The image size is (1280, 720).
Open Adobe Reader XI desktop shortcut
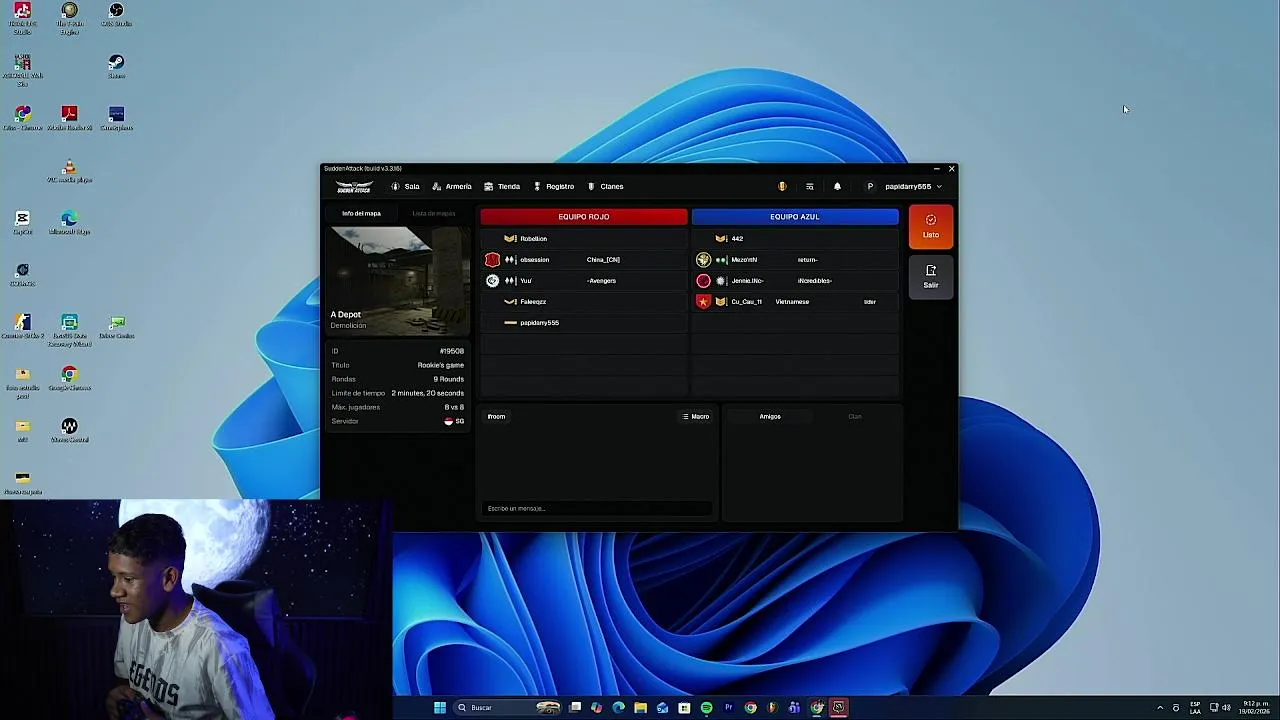[x=69, y=119]
